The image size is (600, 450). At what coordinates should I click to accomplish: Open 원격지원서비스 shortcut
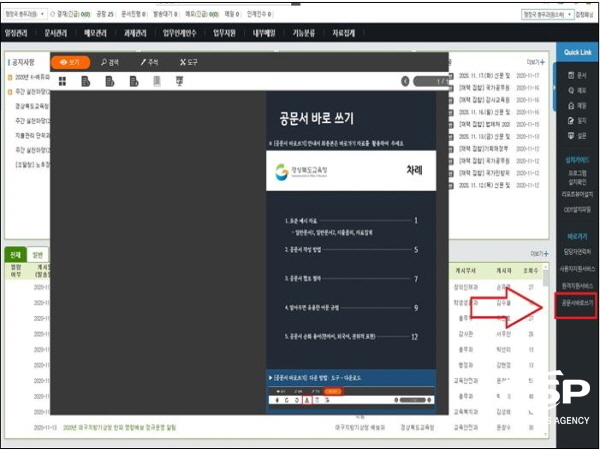pyautogui.click(x=577, y=286)
